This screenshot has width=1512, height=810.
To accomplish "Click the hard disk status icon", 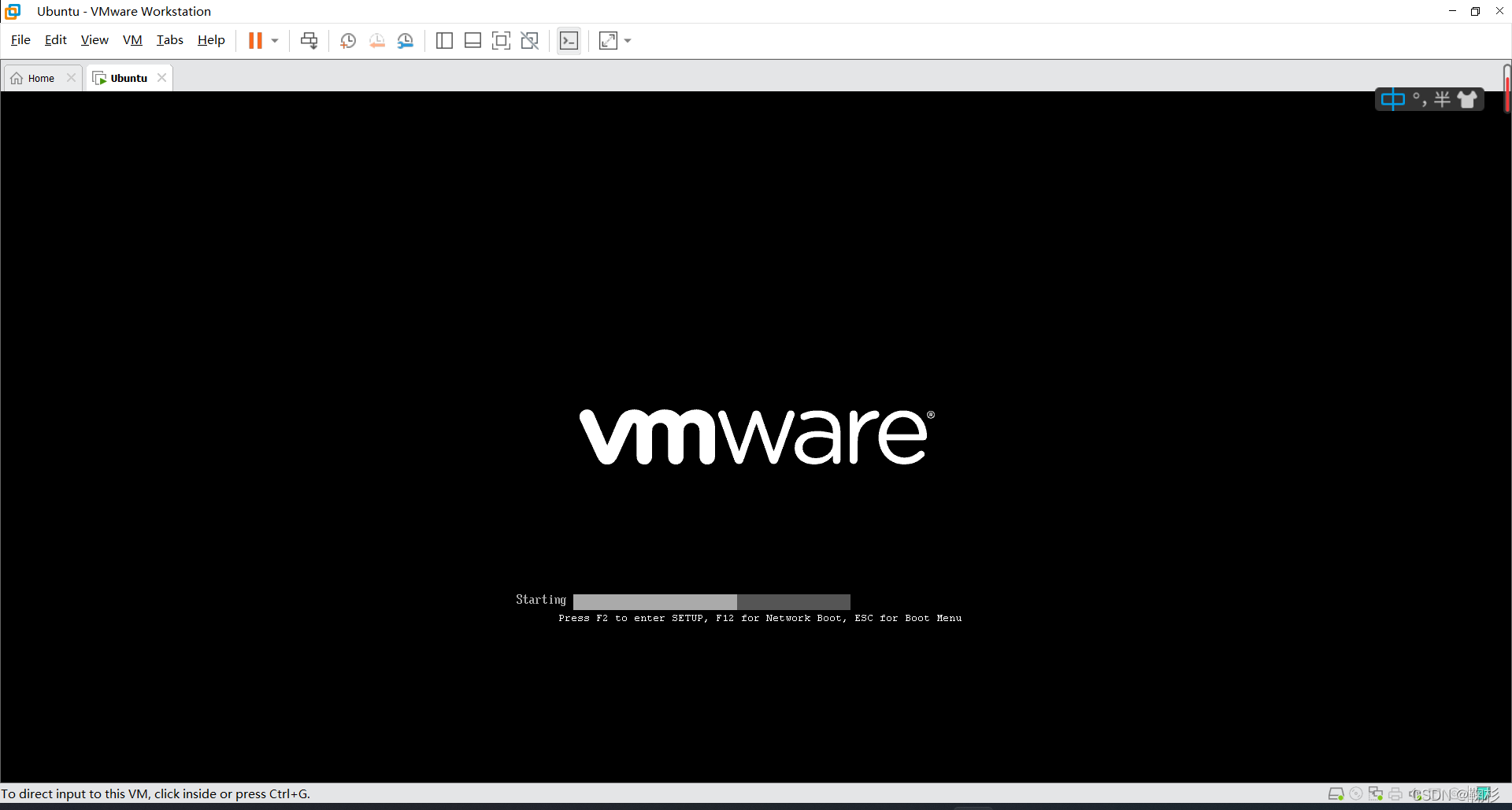I will tap(1336, 794).
